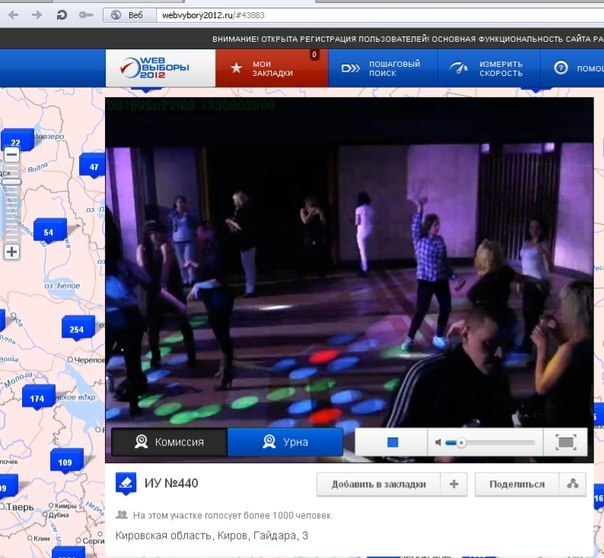Click Поделиться share button
Viewport: 604px width, 558px height.
(517, 484)
